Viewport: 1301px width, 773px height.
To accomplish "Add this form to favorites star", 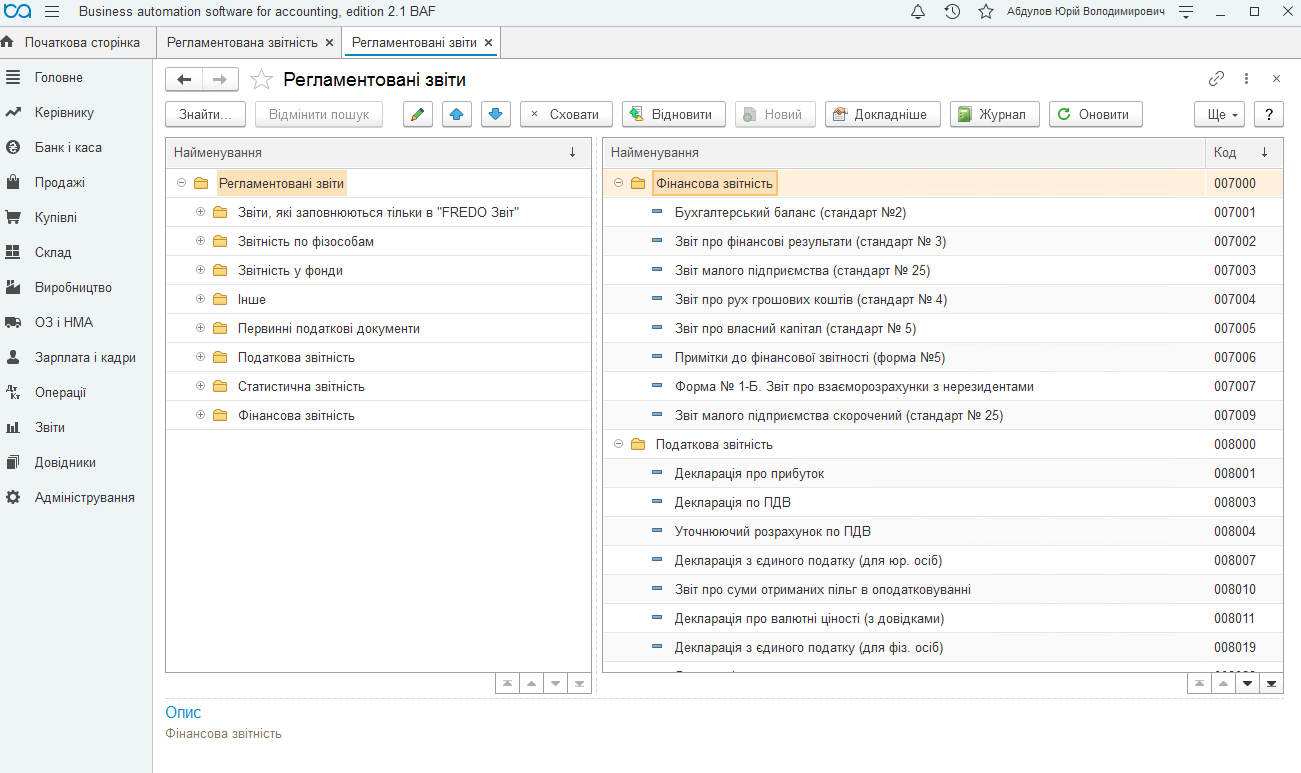I will point(261,80).
